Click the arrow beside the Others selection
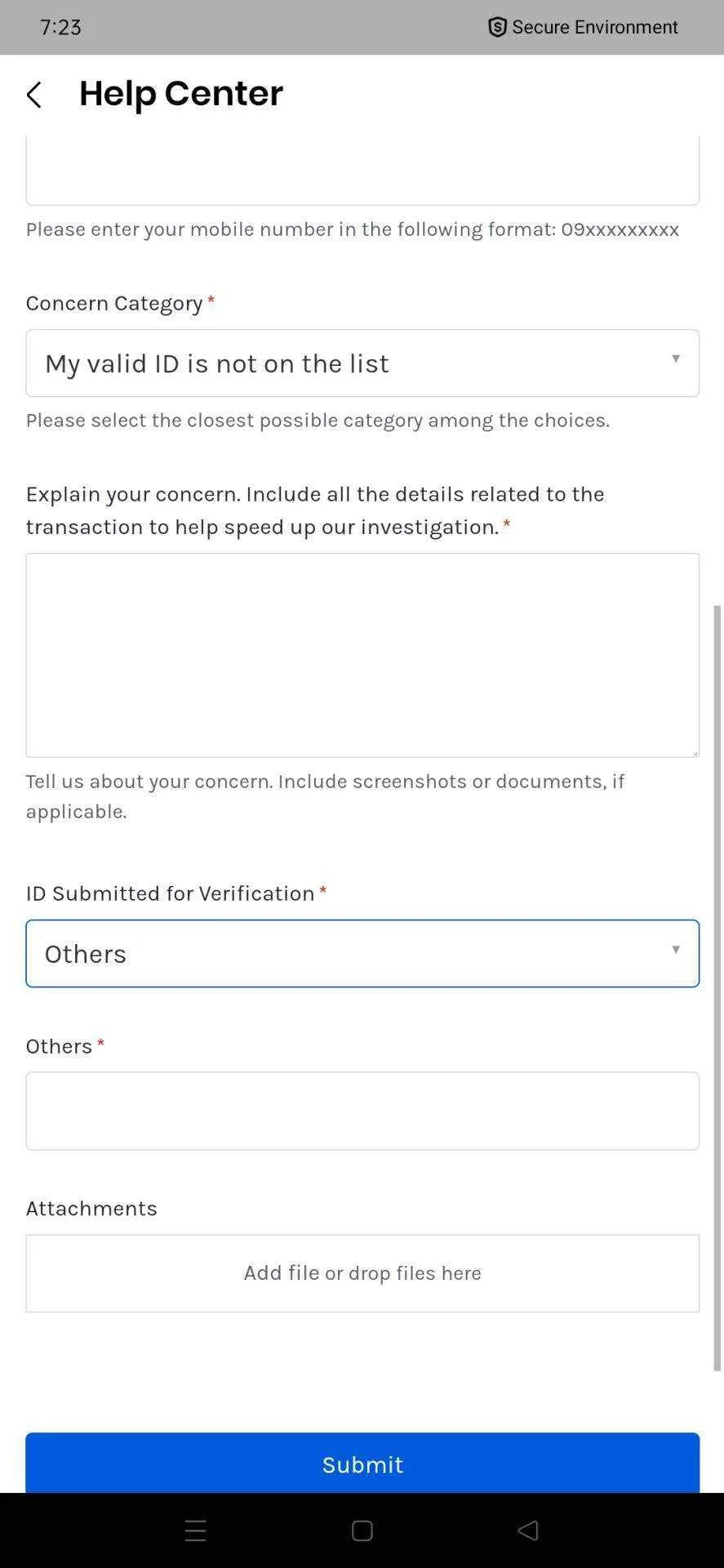Image resolution: width=724 pixels, height=1568 pixels. pyautogui.click(x=676, y=949)
